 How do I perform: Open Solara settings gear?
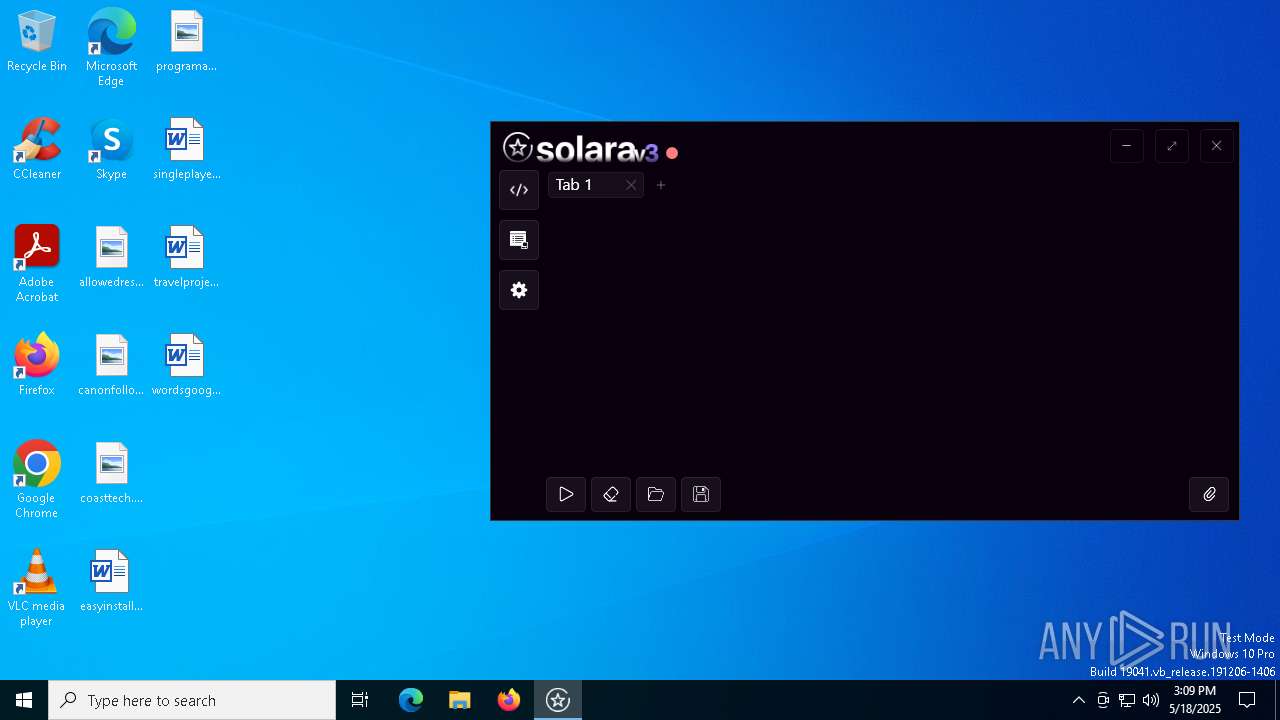click(519, 290)
